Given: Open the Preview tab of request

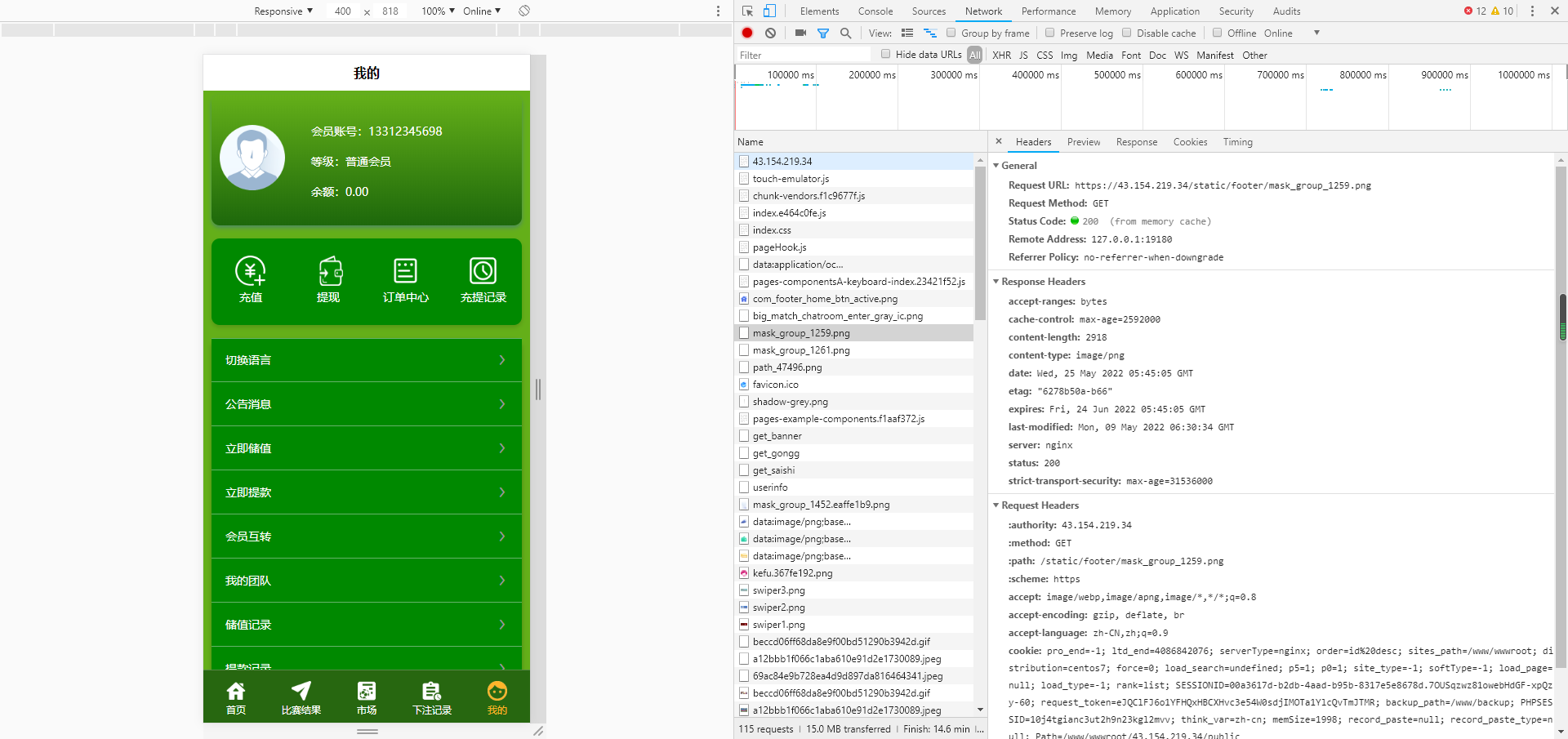Looking at the screenshot, I should (x=1084, y=141).
